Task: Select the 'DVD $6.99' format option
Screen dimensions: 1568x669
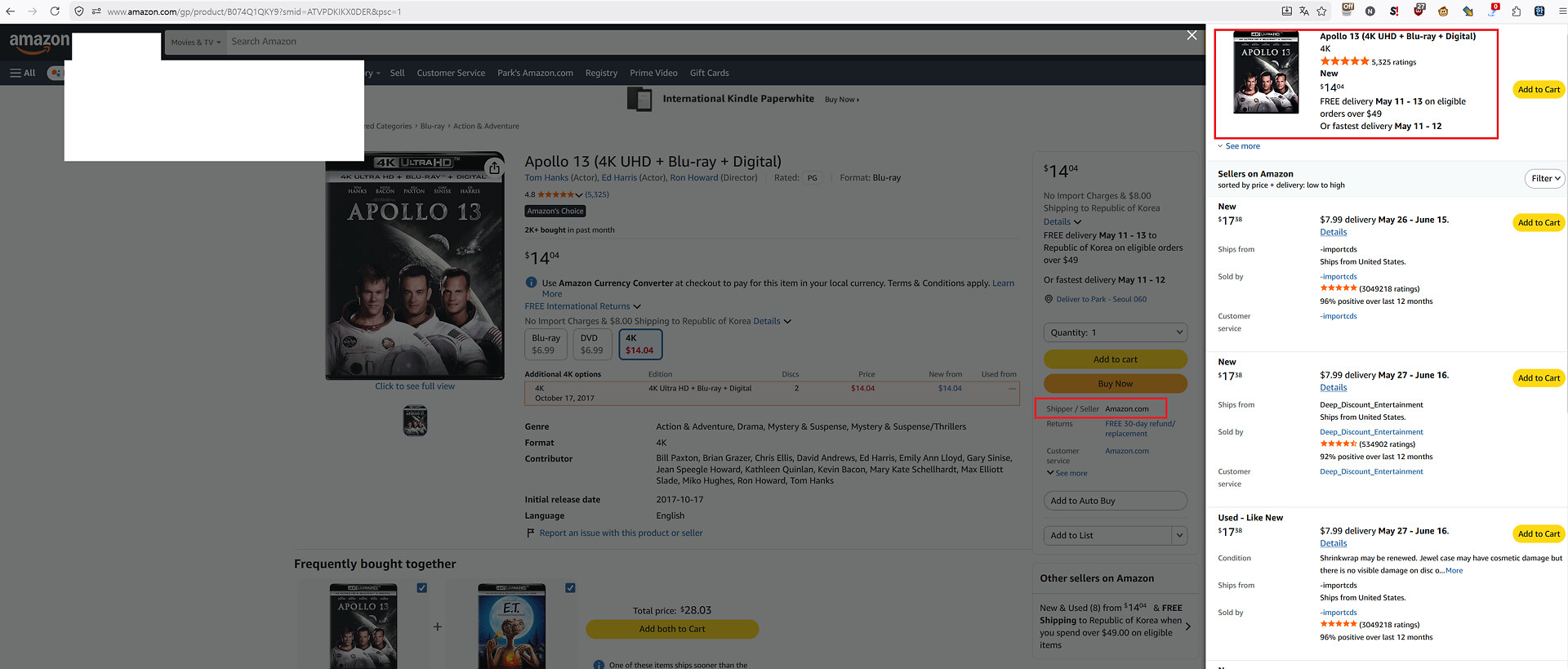Action: tap(591, 344)
